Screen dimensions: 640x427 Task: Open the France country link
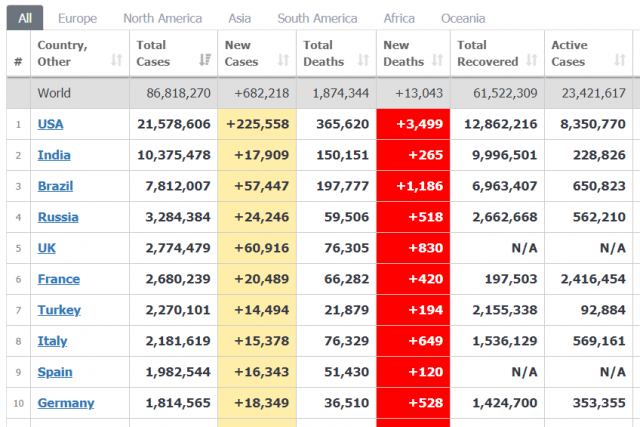point(59,279)
